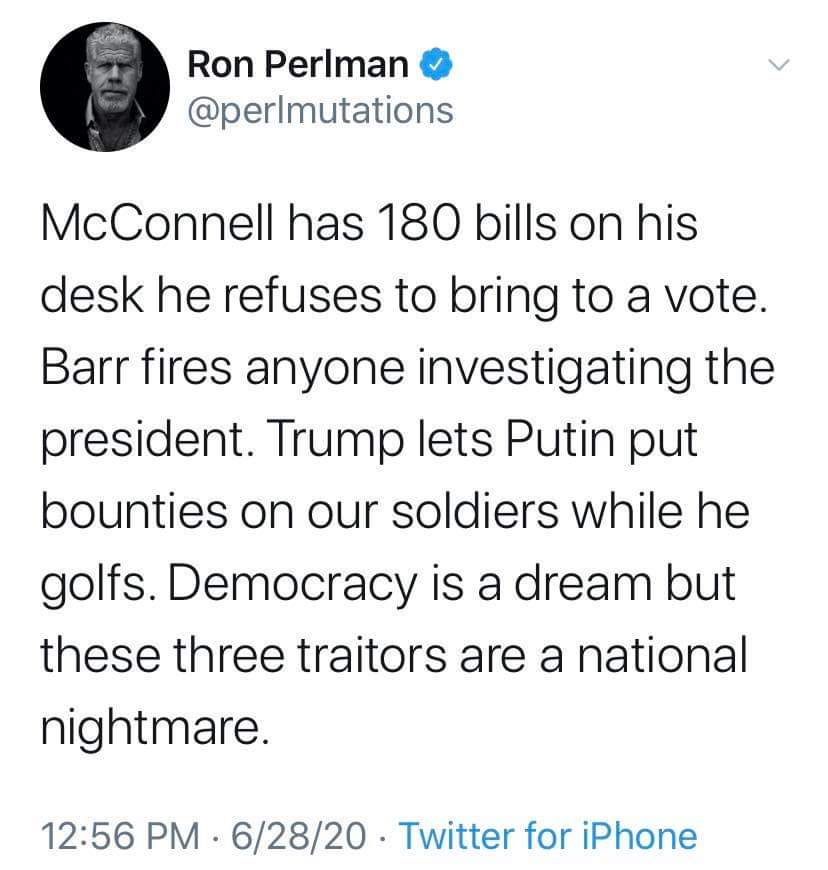828x870 pixels.
Task: Open the round profile avatar photo
Action: tap(105, 87)
